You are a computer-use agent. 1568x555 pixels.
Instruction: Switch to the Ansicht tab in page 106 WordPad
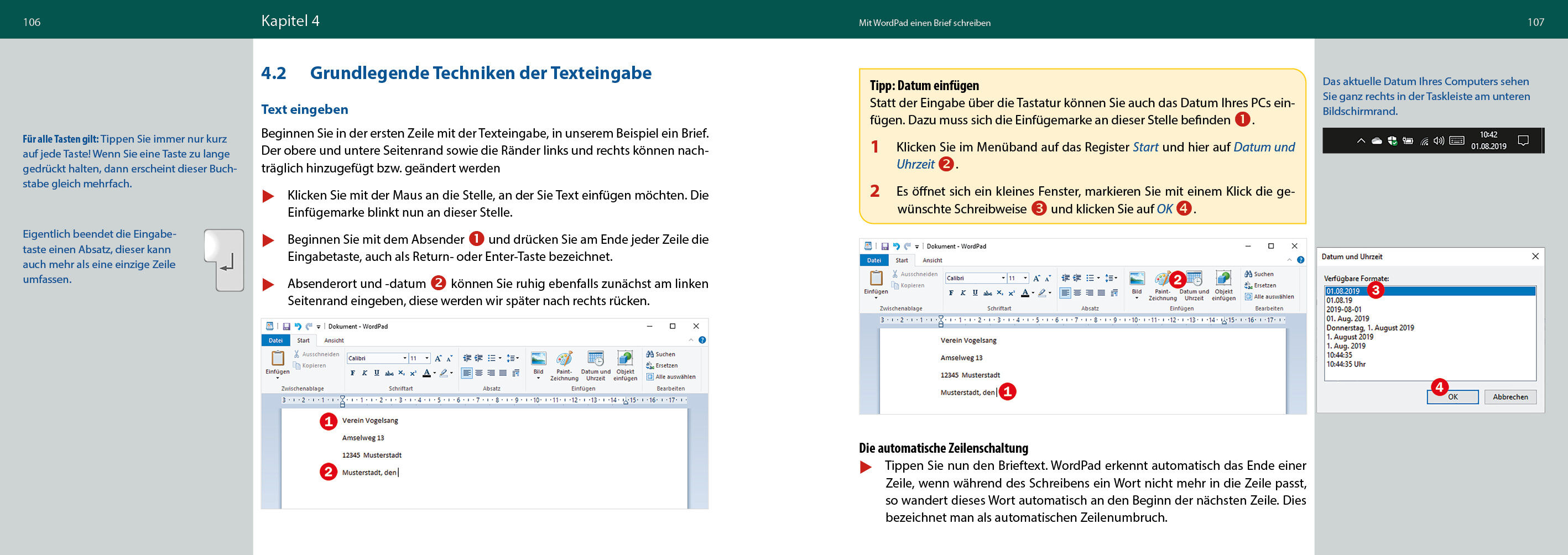point(334,341)
